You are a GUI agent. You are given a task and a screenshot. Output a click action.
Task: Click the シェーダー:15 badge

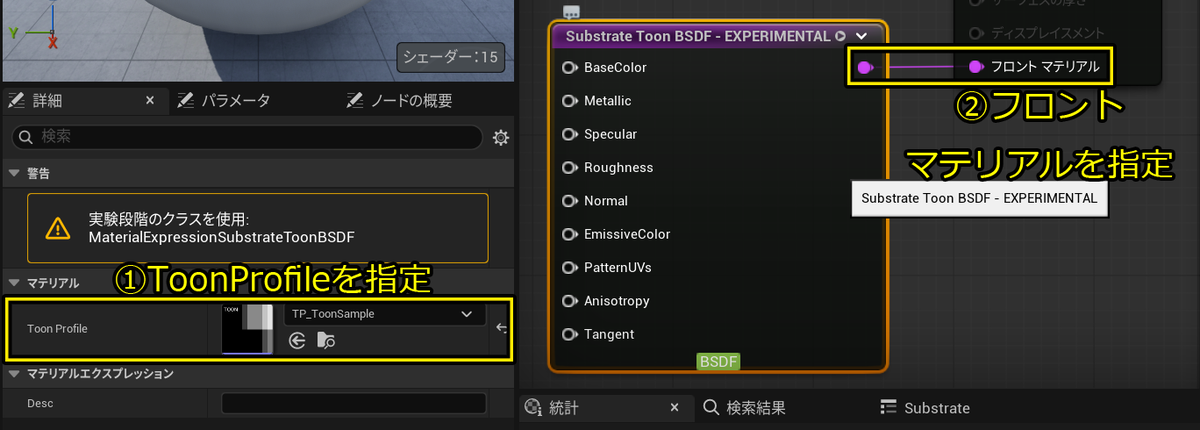click(450, 57)
